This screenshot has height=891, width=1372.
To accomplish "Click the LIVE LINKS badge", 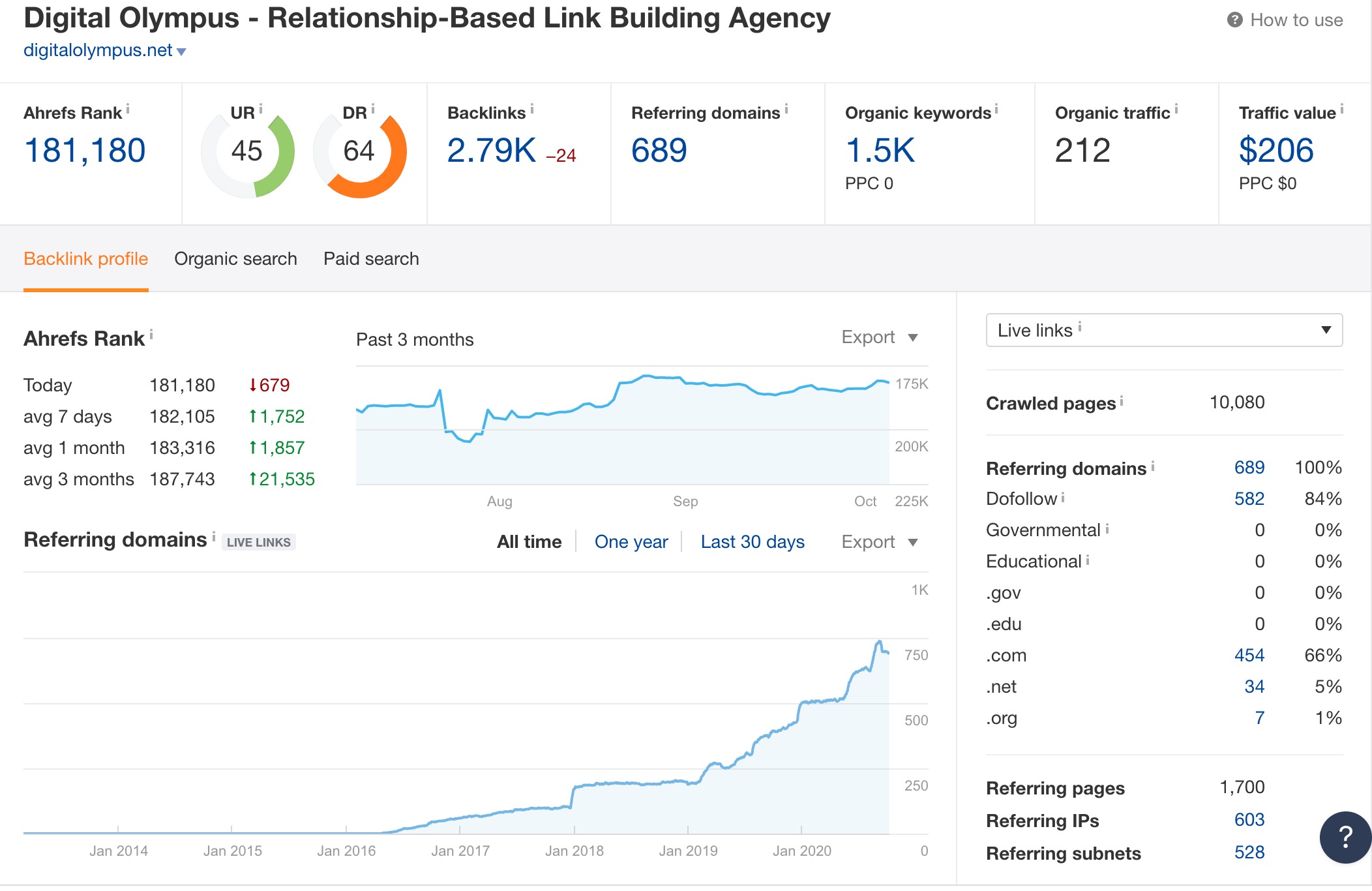I will tap(259, 542).
